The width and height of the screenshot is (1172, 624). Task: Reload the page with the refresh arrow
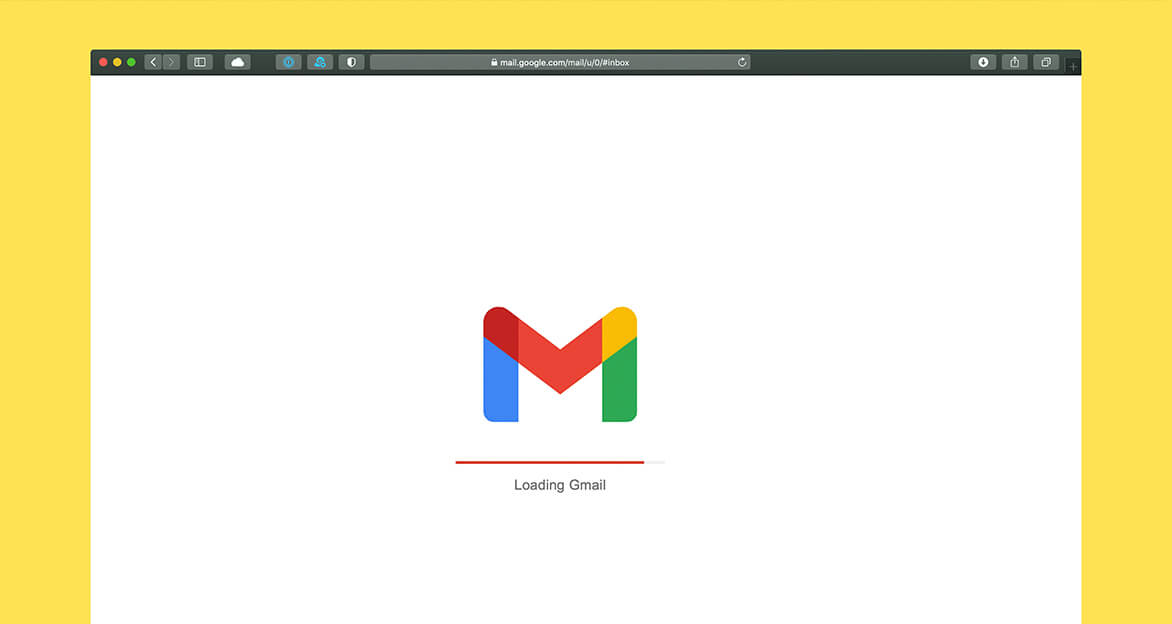[742, 62]
